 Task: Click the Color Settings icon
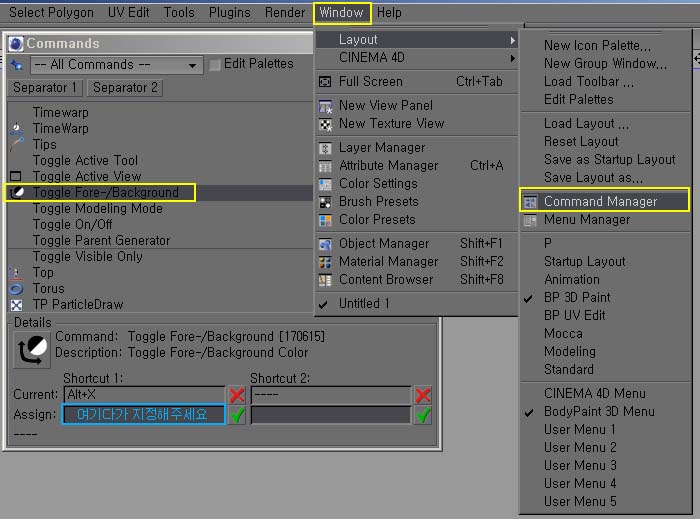pos(325,184)
